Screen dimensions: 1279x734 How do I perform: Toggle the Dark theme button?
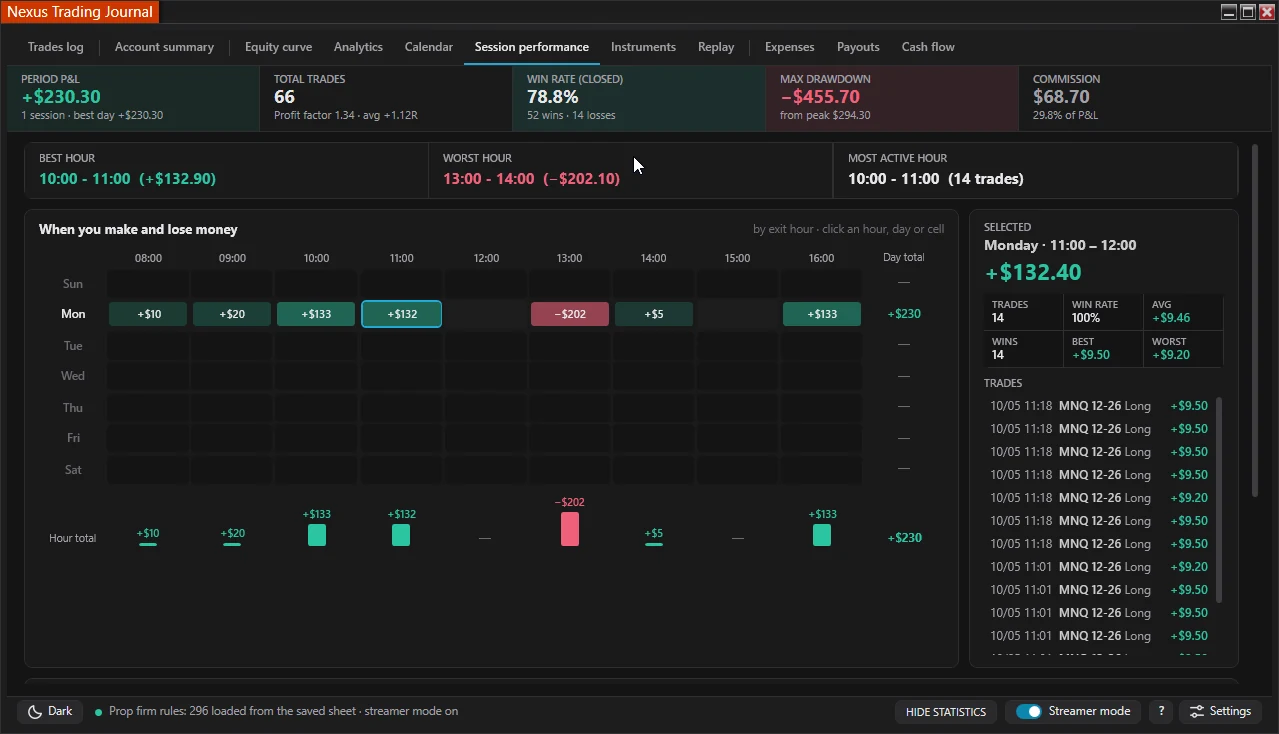tap(50, 711)
